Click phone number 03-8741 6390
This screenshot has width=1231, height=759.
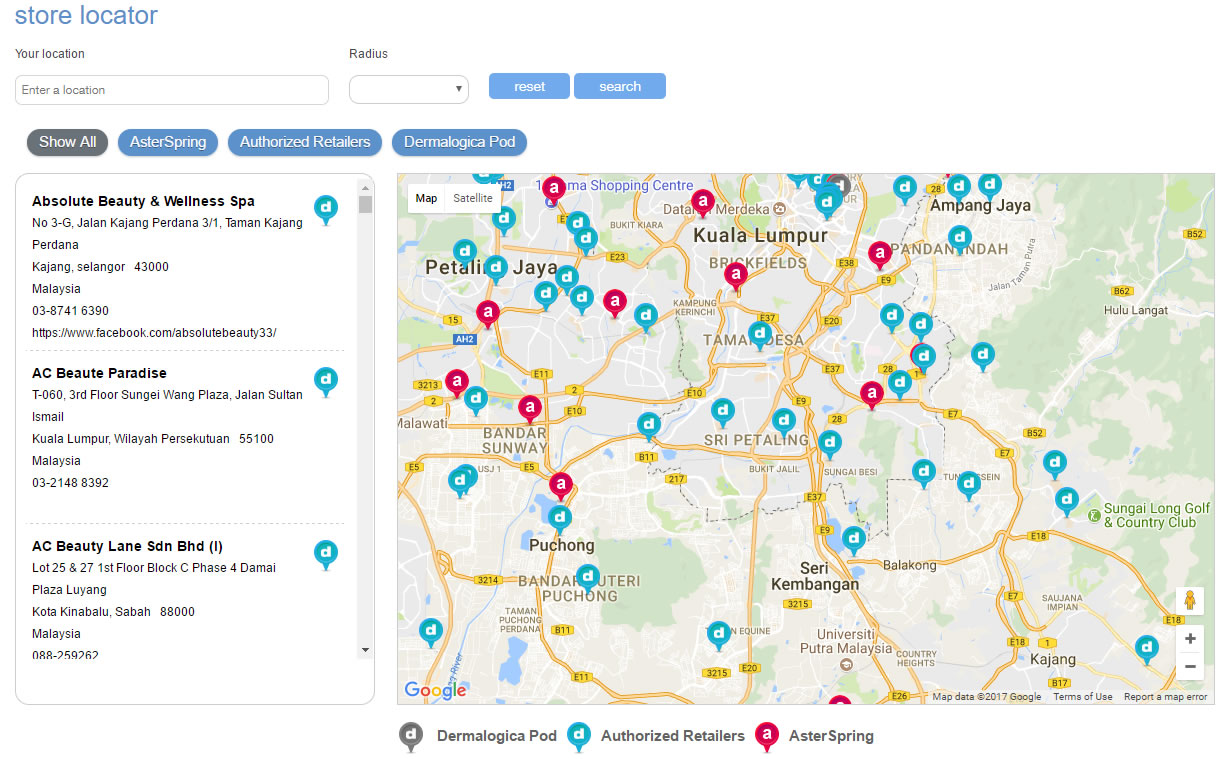click(x=70, y=311)
